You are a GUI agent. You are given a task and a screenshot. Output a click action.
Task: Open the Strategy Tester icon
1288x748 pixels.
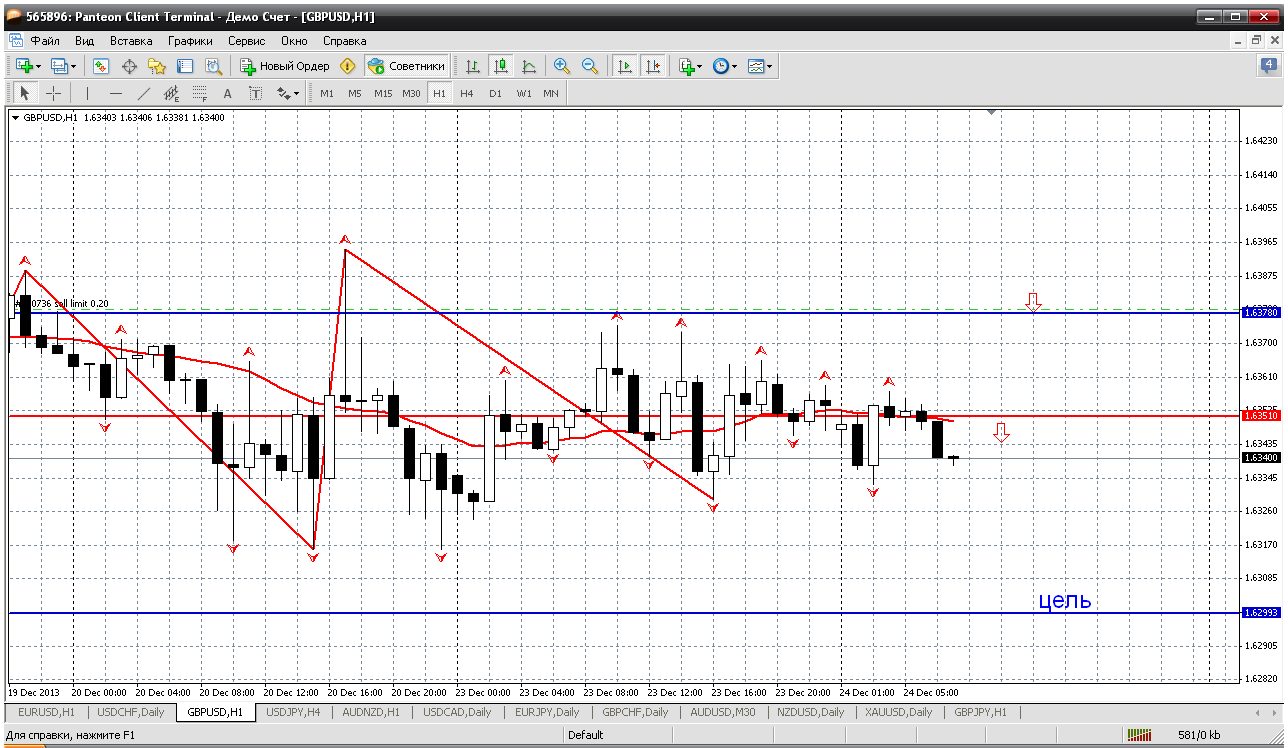click(x=213, y=66)
